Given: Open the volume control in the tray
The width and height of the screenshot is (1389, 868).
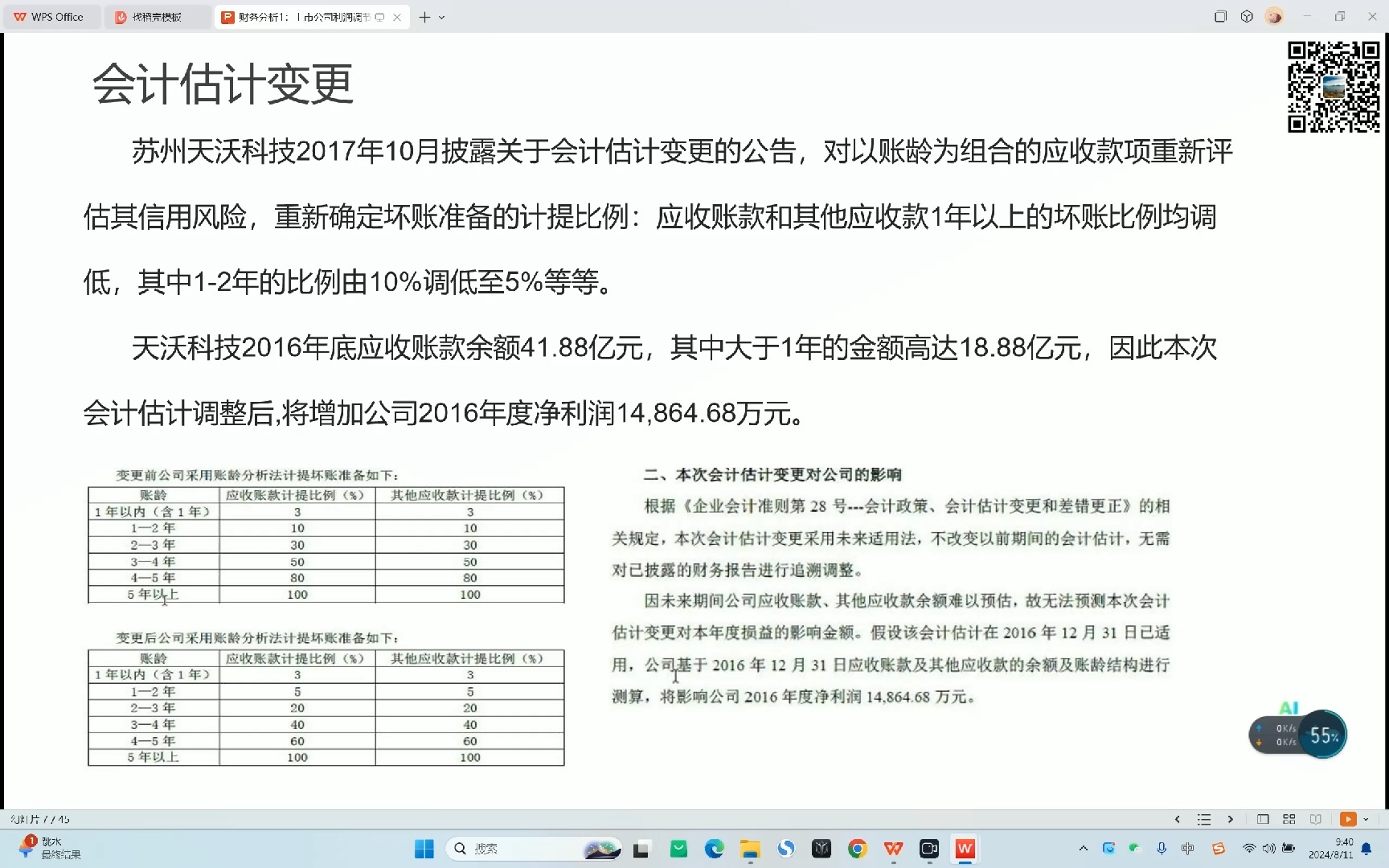Looking at the screenshot, I should point(1268,848).
